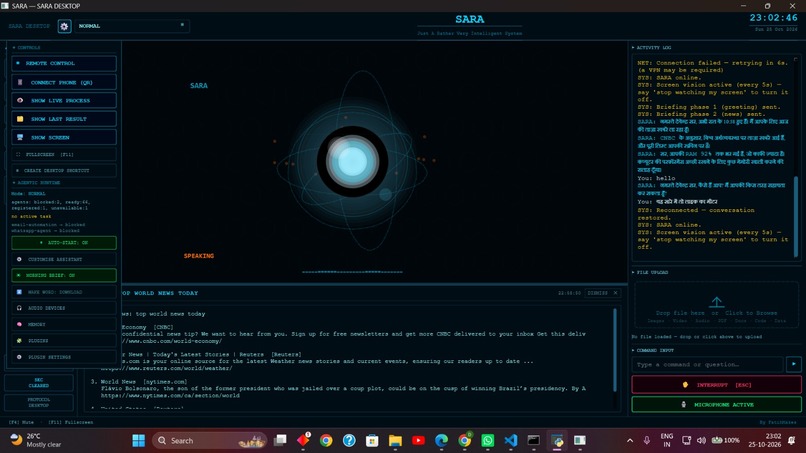Click the '[F4] Mute' status bar hint
The width and height of the screenshot is (806, 453).
point(21,422)
